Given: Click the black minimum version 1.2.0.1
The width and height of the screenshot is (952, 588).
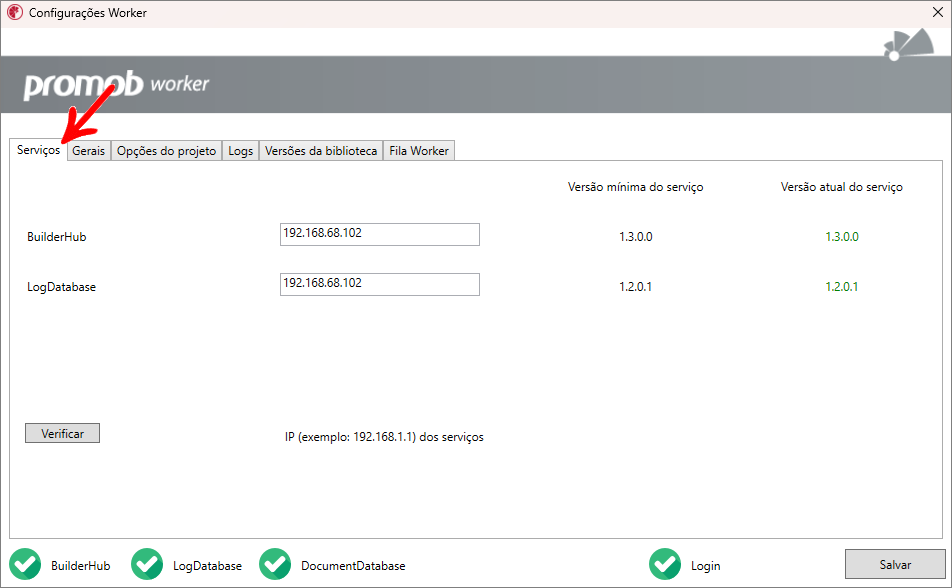Looking at the screenshot, I should [x=636, y=287].
